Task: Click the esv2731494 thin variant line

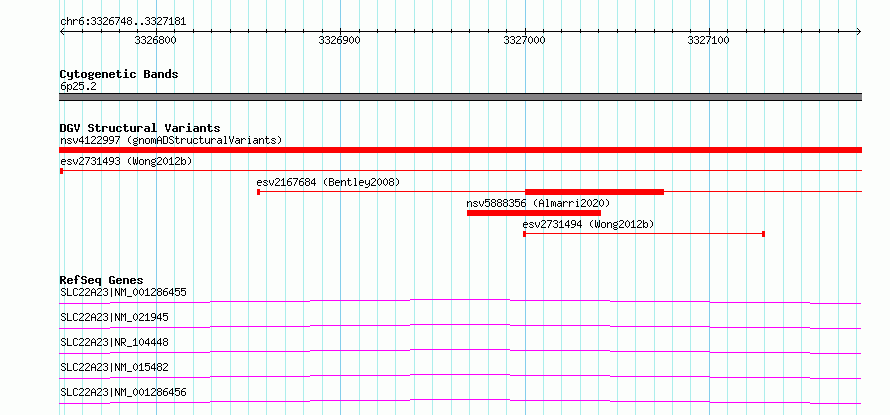Action: point(644,234)
